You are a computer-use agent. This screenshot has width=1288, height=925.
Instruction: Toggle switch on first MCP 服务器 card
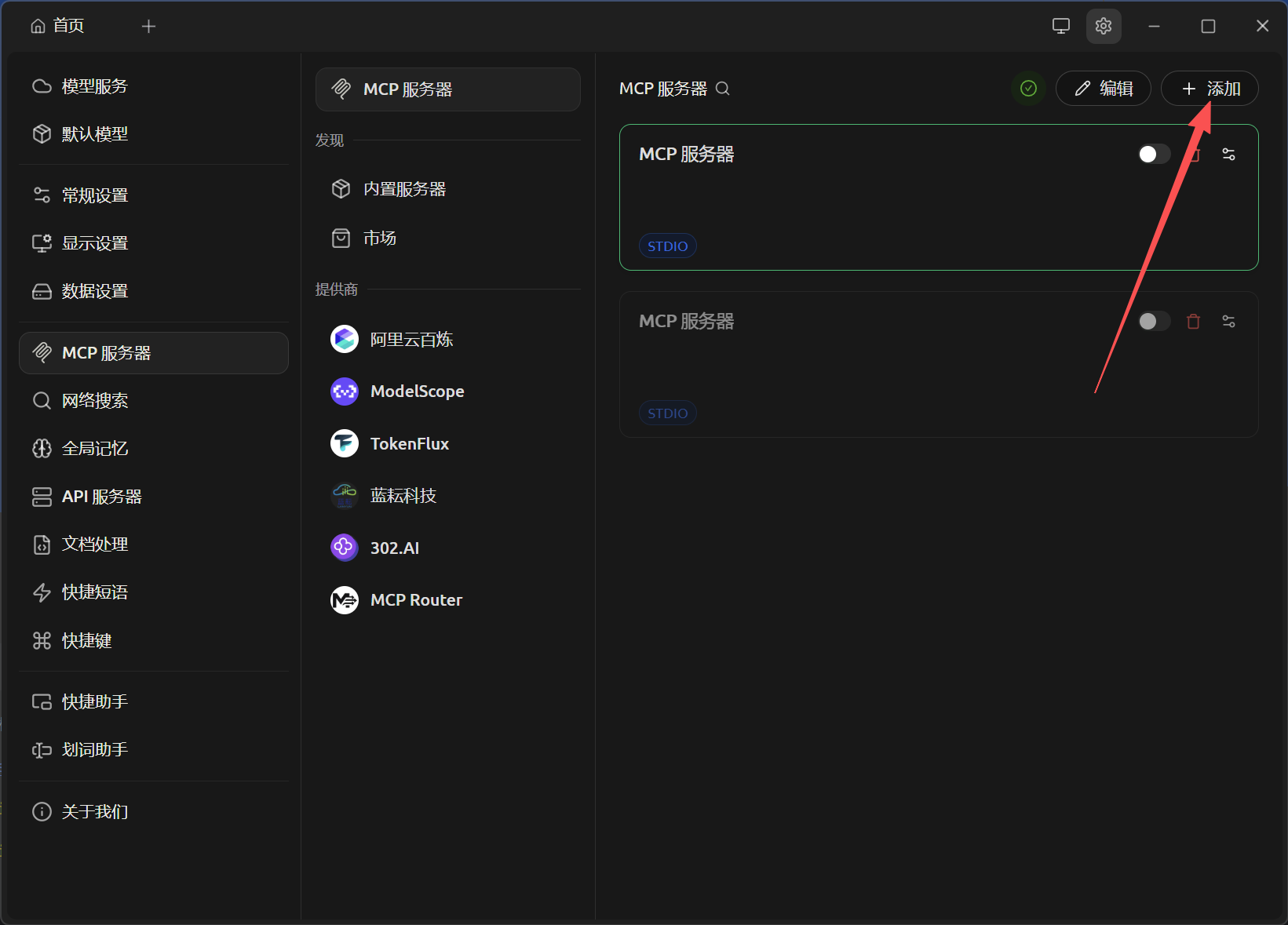pos(1155,155)
